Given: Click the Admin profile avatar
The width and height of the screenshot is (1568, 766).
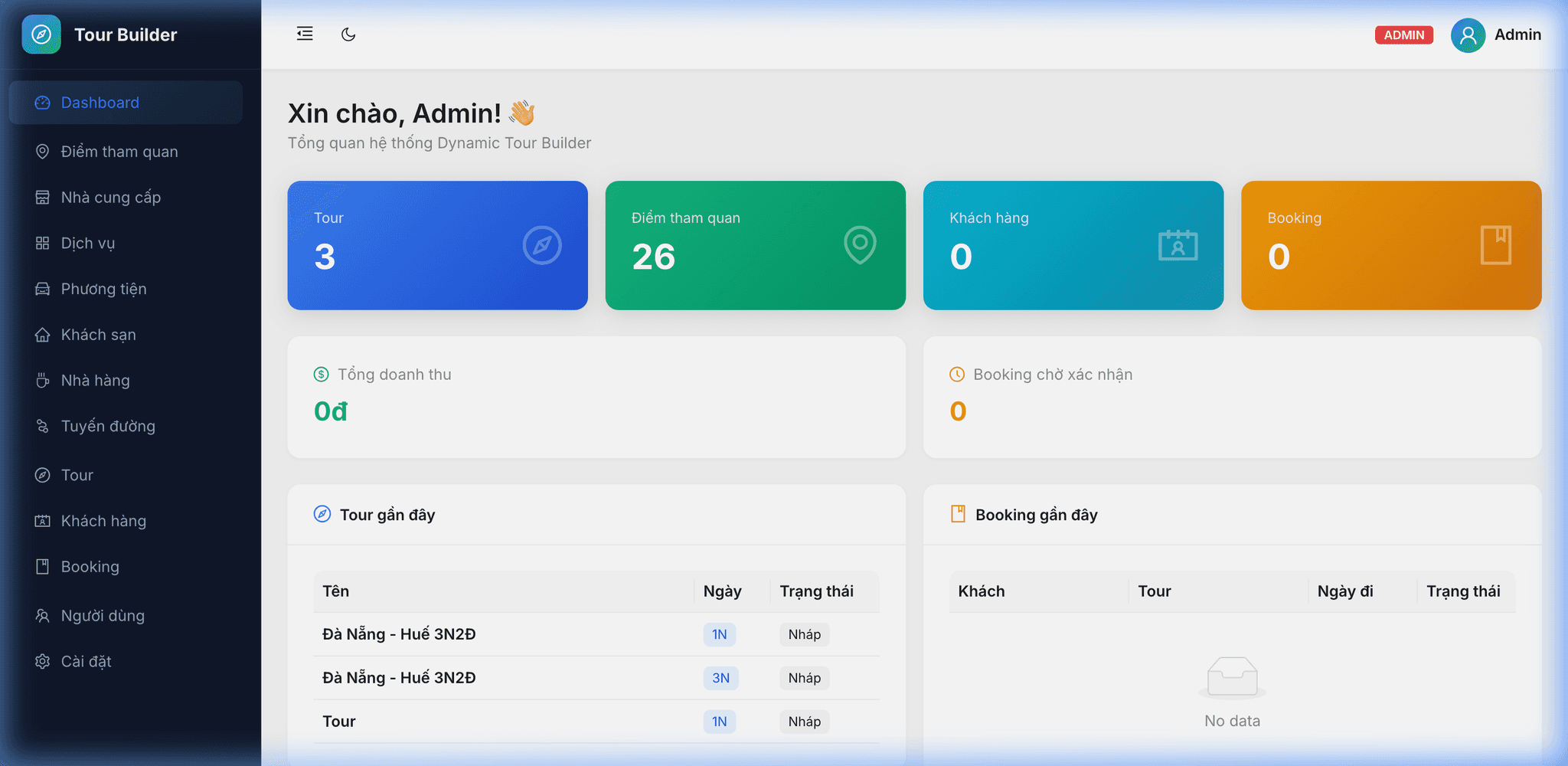Looking at the screenshot, I should point(1467,34).
